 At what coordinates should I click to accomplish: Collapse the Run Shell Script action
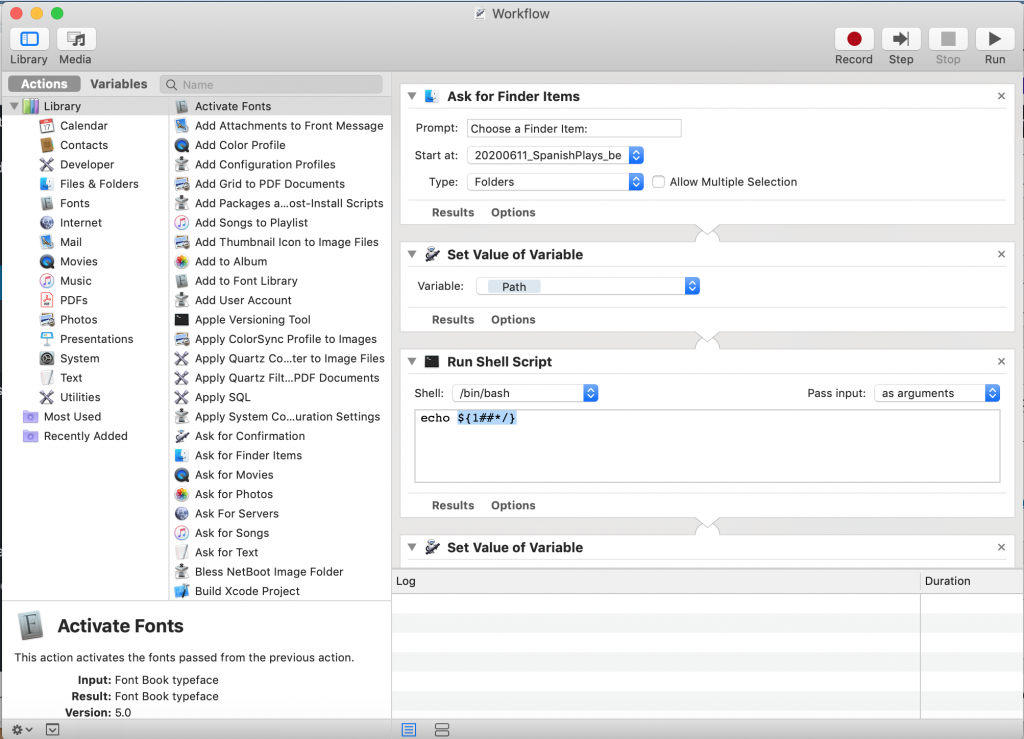[412, 362]
